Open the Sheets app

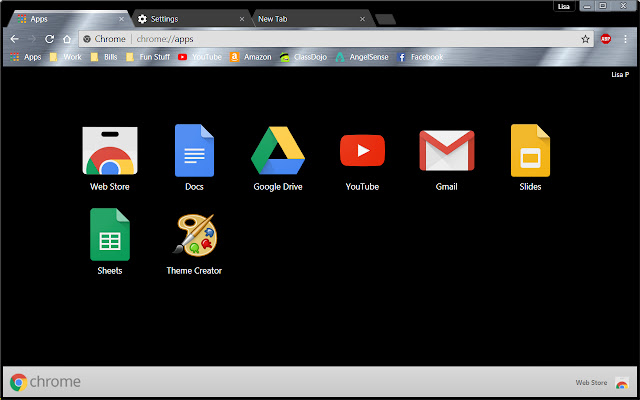point(110,242)
